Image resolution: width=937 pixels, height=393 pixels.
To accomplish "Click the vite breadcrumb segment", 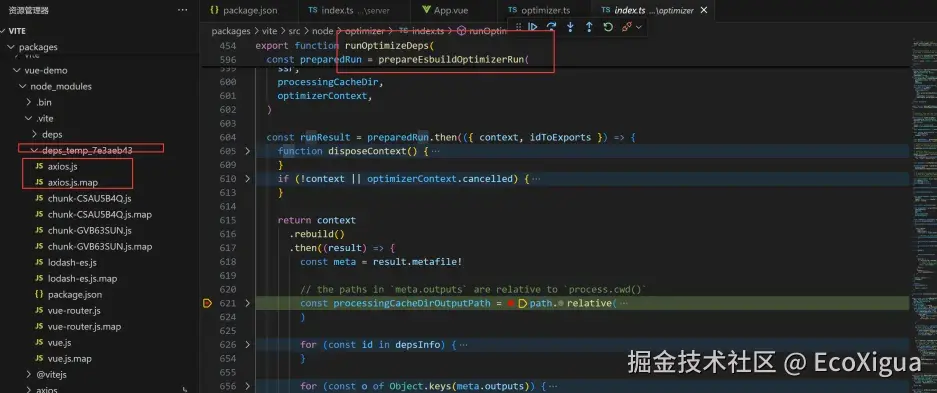I will [x=269, y=31].
